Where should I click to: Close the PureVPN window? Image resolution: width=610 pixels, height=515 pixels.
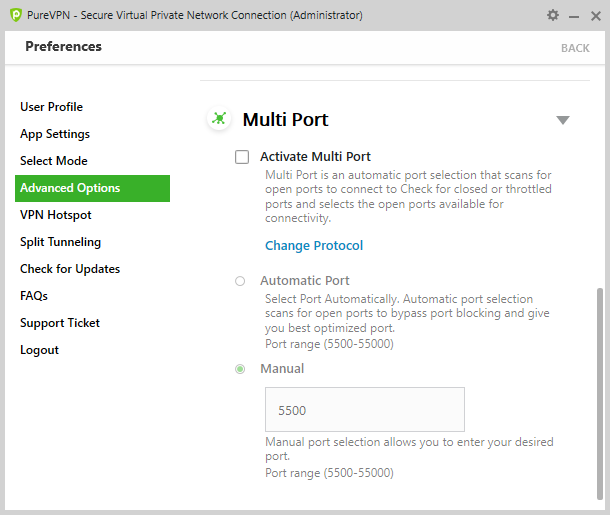[596, 16]
